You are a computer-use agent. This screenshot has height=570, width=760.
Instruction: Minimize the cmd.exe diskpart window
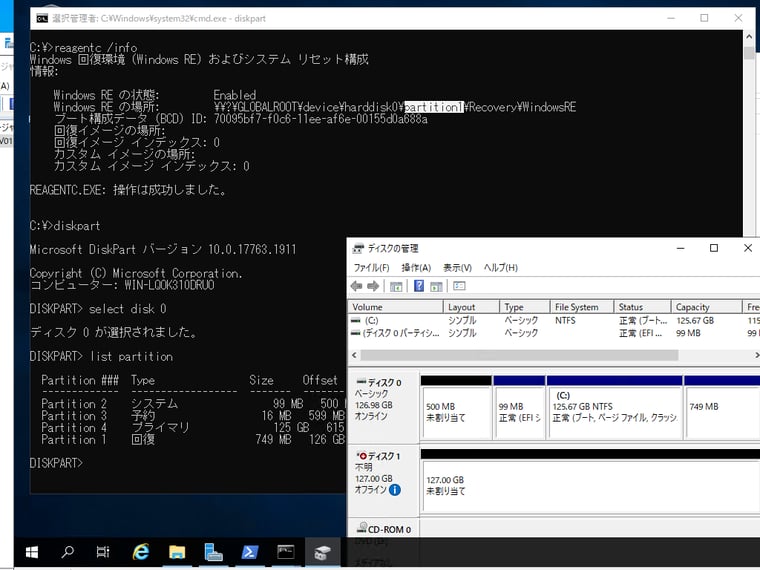(x=671, y=18)
